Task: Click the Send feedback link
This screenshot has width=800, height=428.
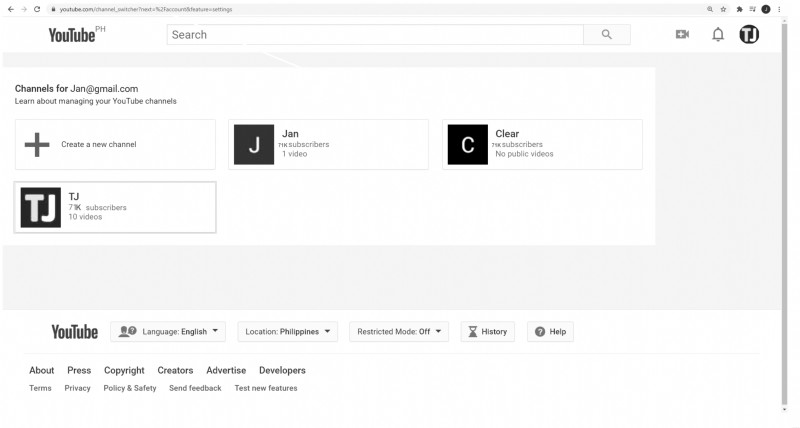Action: click(x=195, y=388)
